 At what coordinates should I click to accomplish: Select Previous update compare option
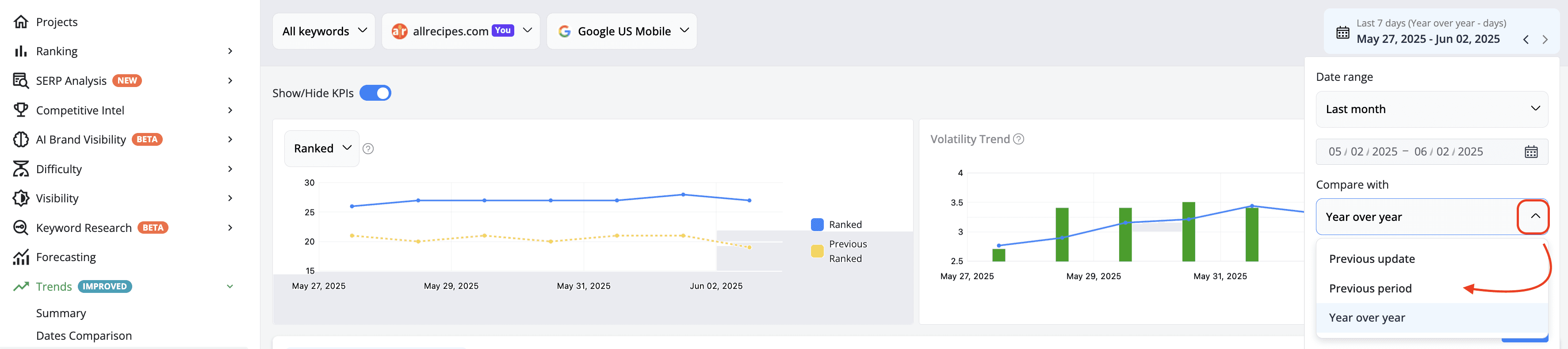pos(1372,259)
